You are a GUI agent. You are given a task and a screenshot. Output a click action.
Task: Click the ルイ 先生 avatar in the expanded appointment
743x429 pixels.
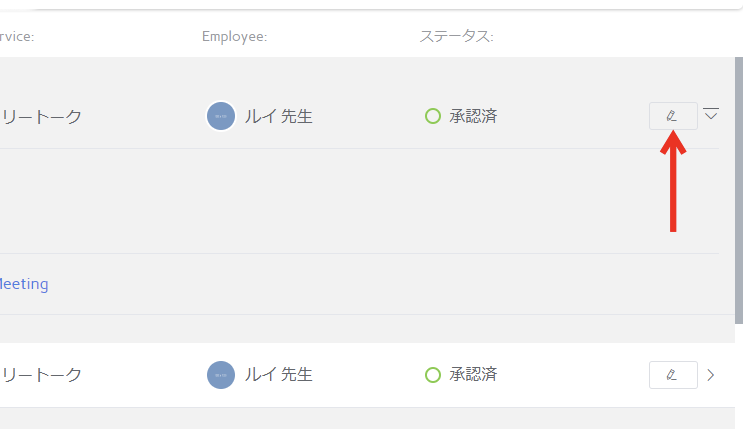click(x=221, y=116)
